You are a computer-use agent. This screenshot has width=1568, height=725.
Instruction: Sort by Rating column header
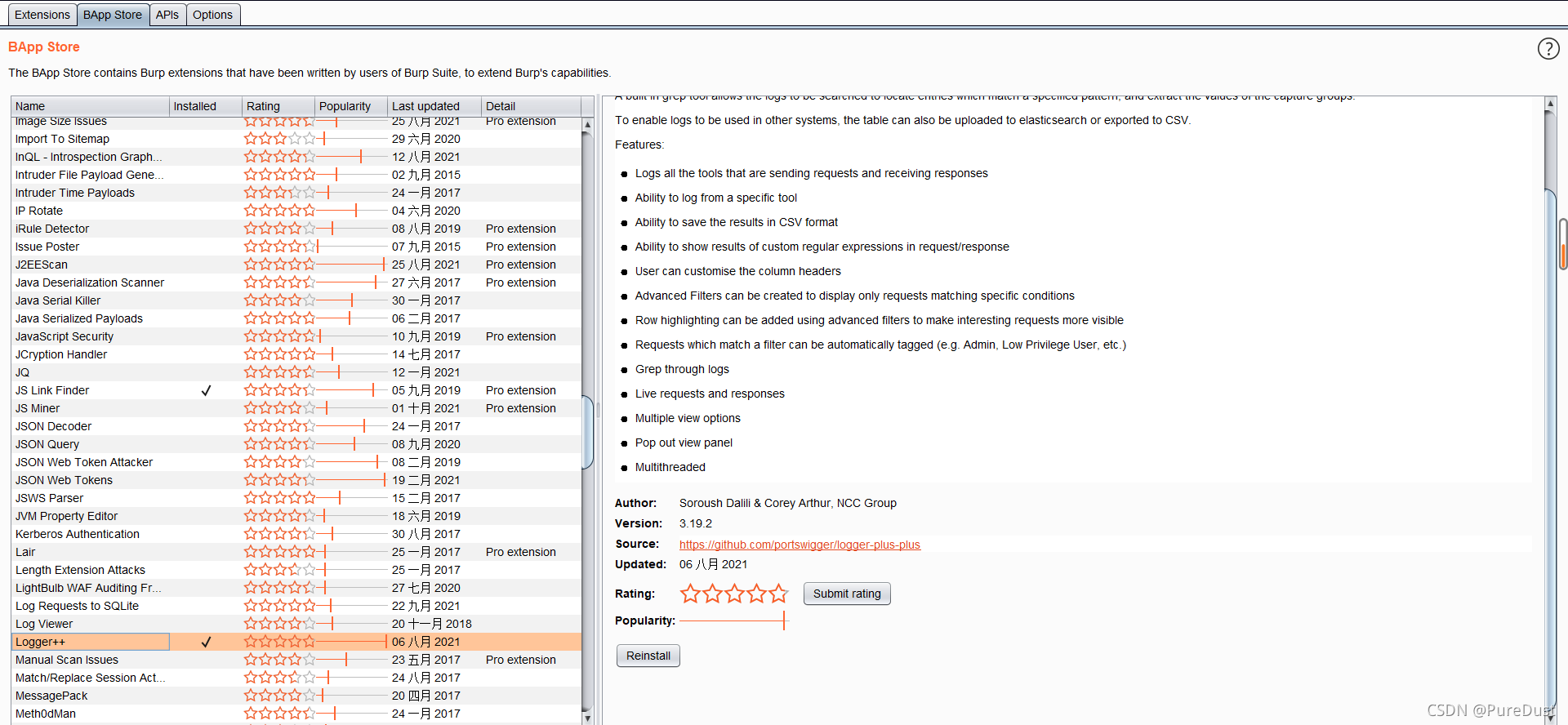tap(278, 106)
